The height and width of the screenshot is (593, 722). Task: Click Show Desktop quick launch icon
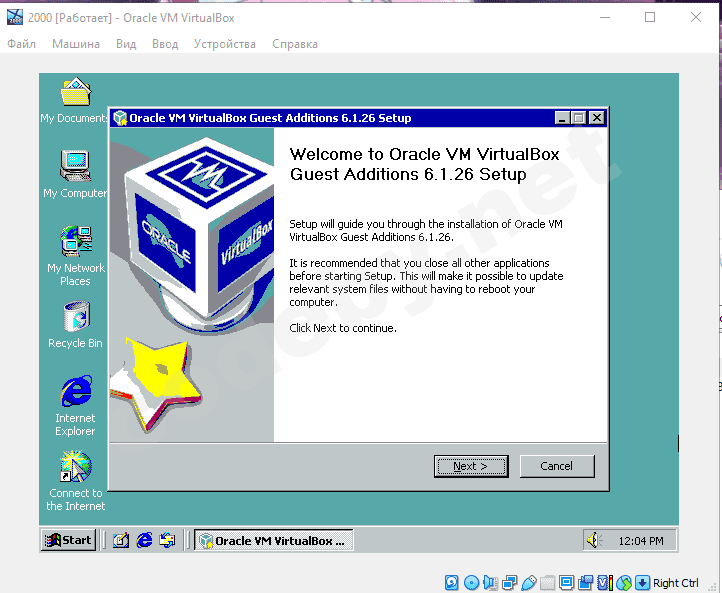(x=121, y=540)
